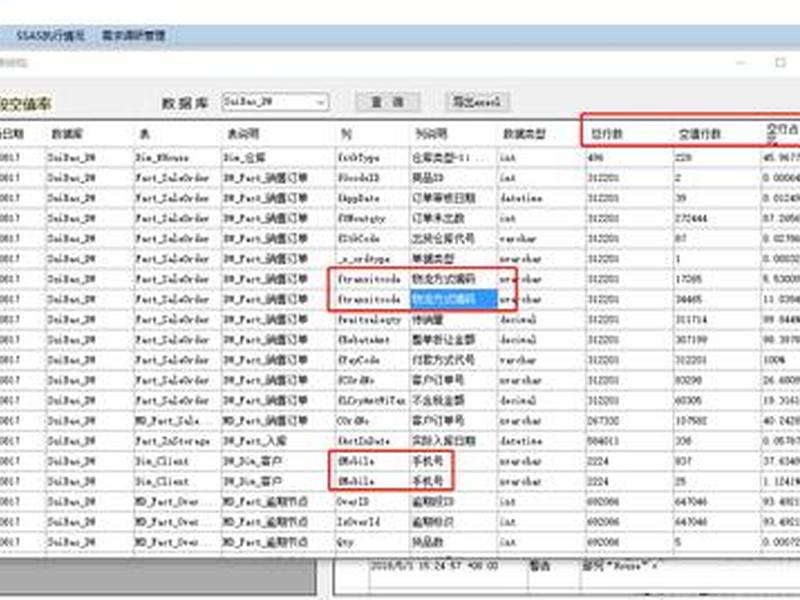
Task: Select the DW_Fact_入库 cell
Action: 278,441
